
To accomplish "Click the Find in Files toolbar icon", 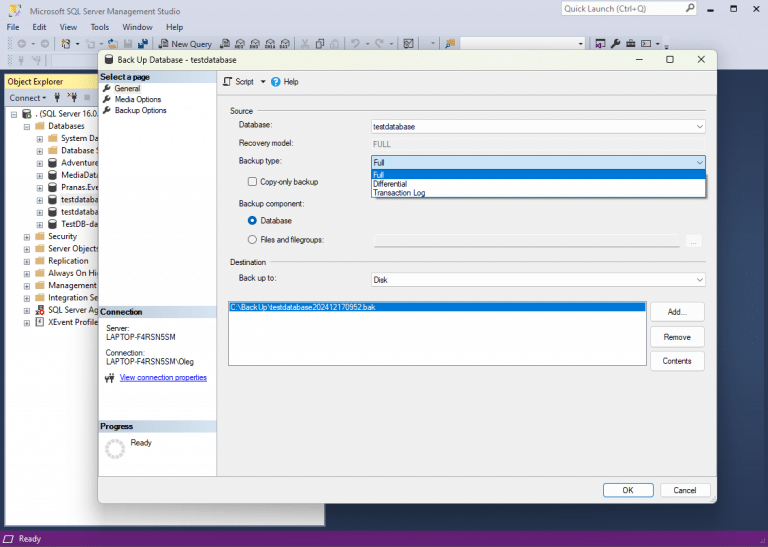I will point(450,44).
